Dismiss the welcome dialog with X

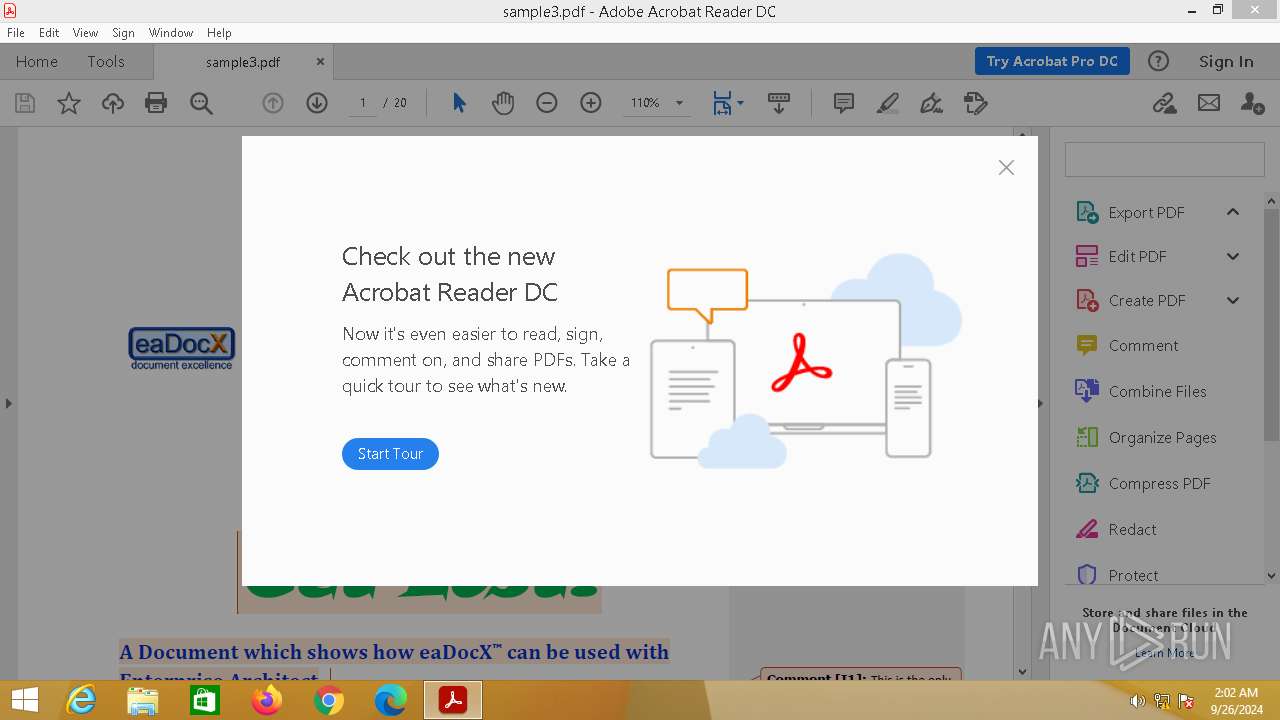(x=1006, y=168)
